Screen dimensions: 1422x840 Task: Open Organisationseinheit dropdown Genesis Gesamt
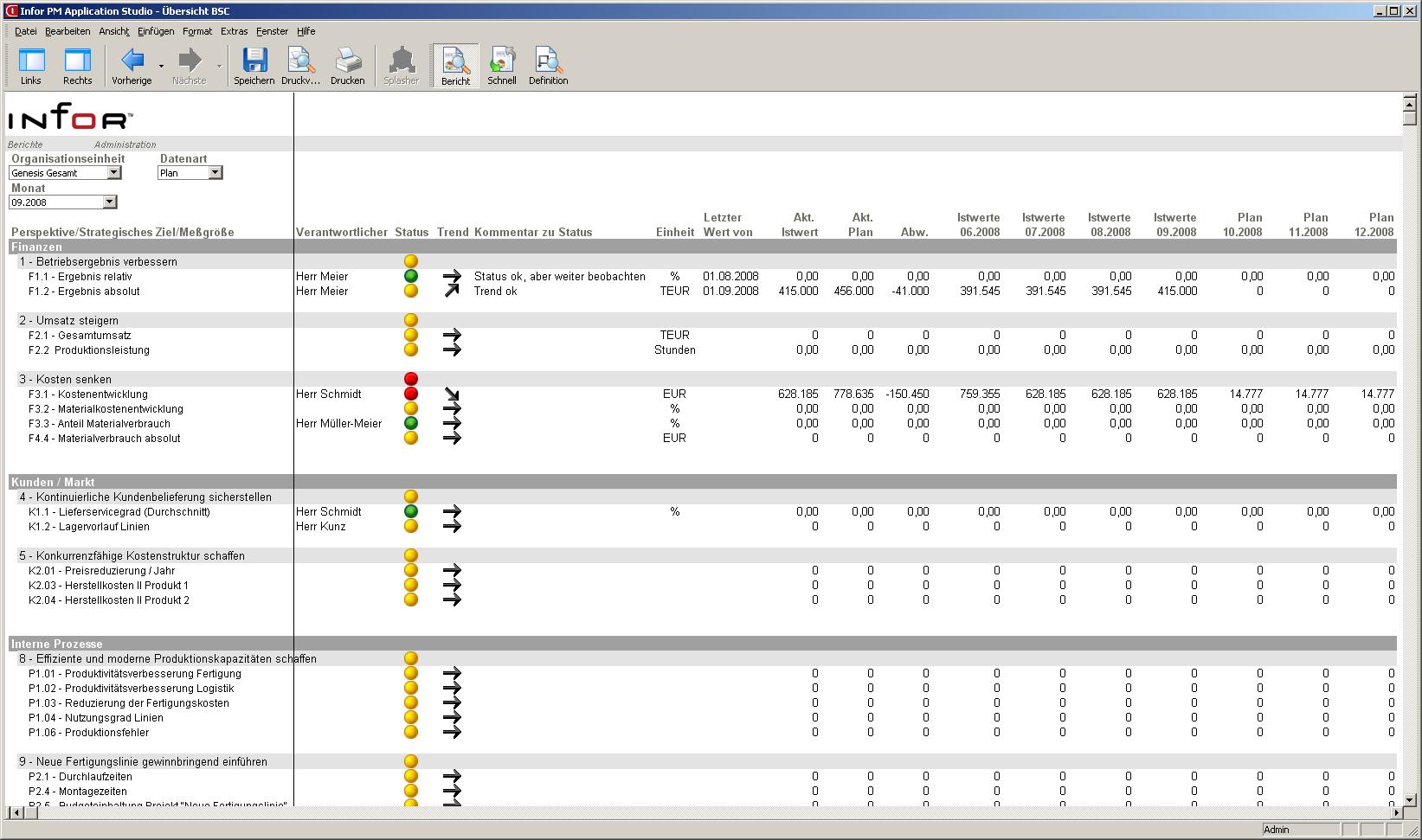[x=113, y=173]
